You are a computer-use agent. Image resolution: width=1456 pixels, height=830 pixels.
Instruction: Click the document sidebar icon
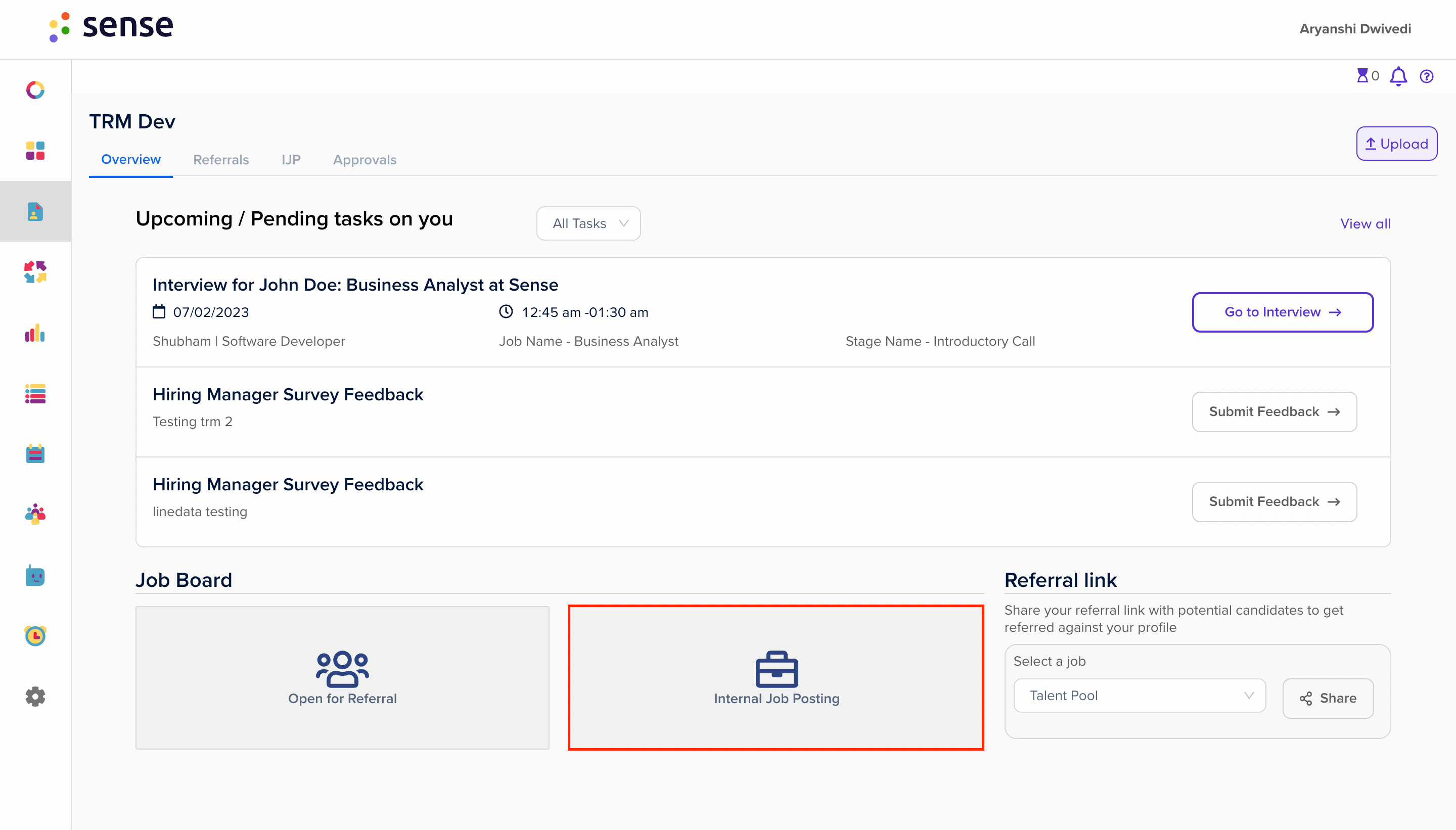click(x=35, y=211)
